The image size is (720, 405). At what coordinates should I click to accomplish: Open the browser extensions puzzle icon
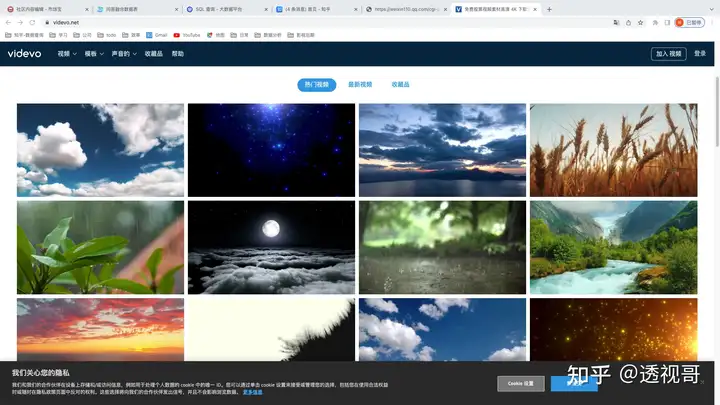coord(655,22)
